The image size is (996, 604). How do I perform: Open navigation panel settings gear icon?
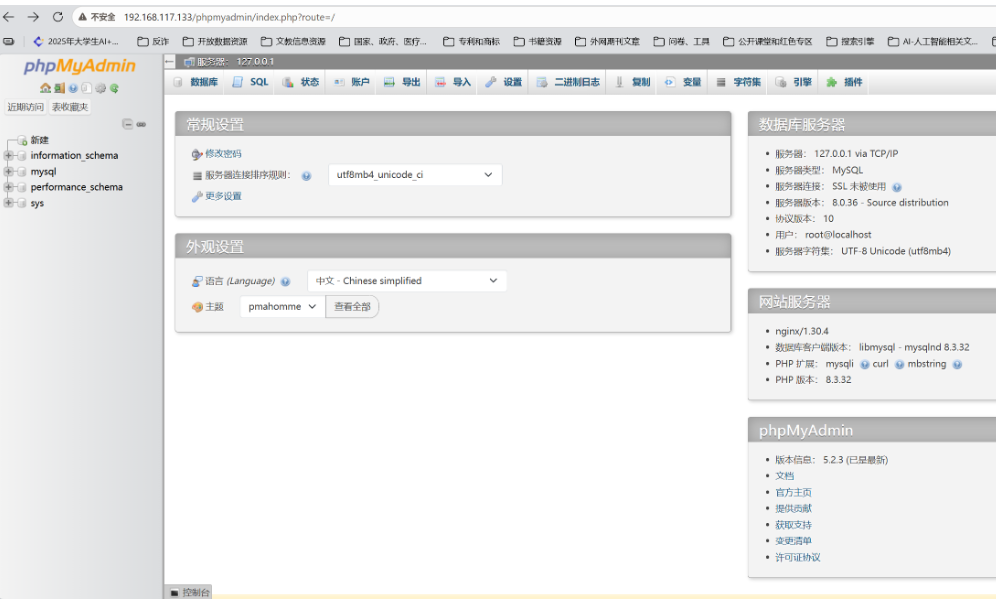[100, 88]
